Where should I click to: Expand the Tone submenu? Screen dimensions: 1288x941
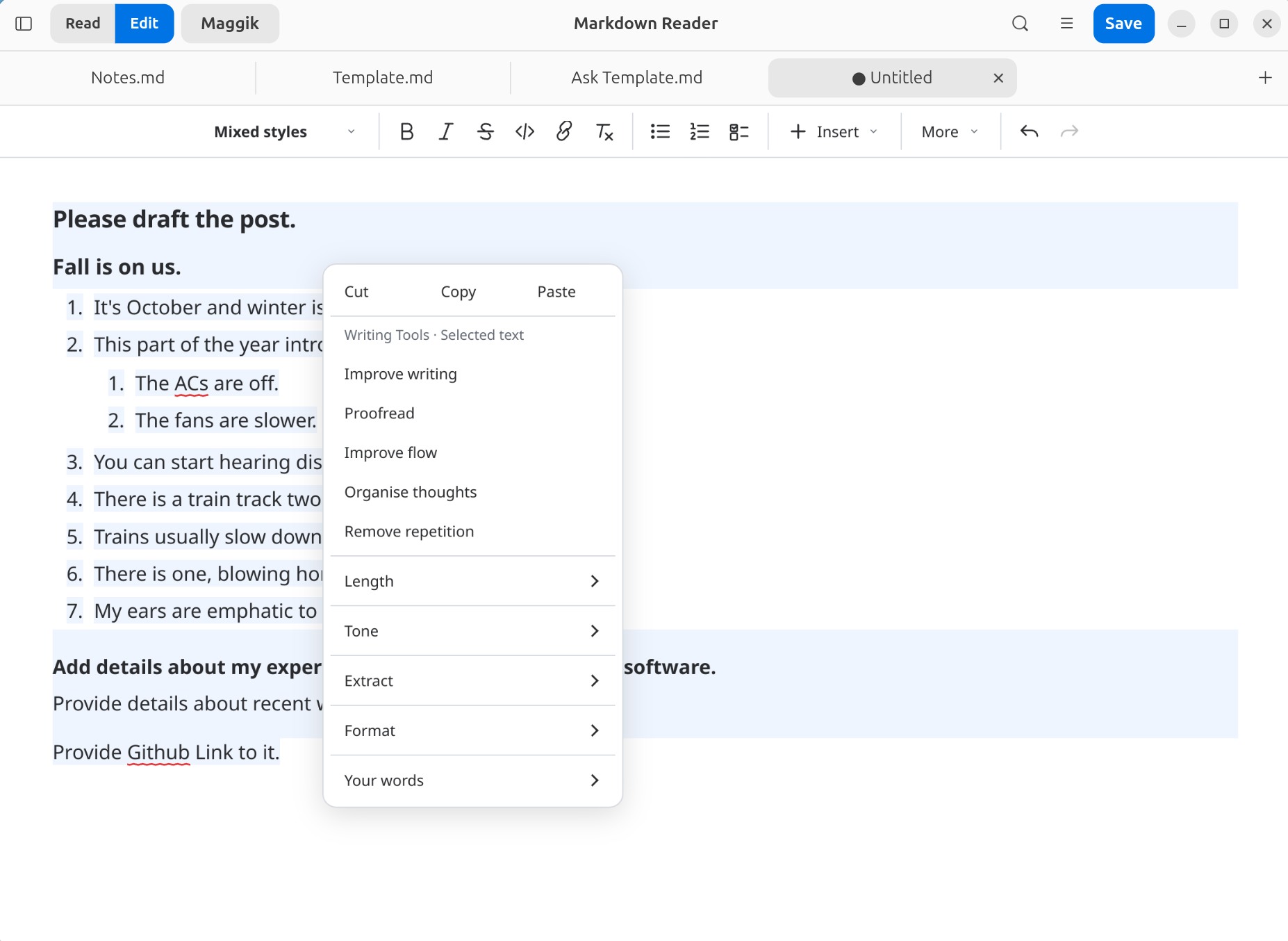point(472,631)
